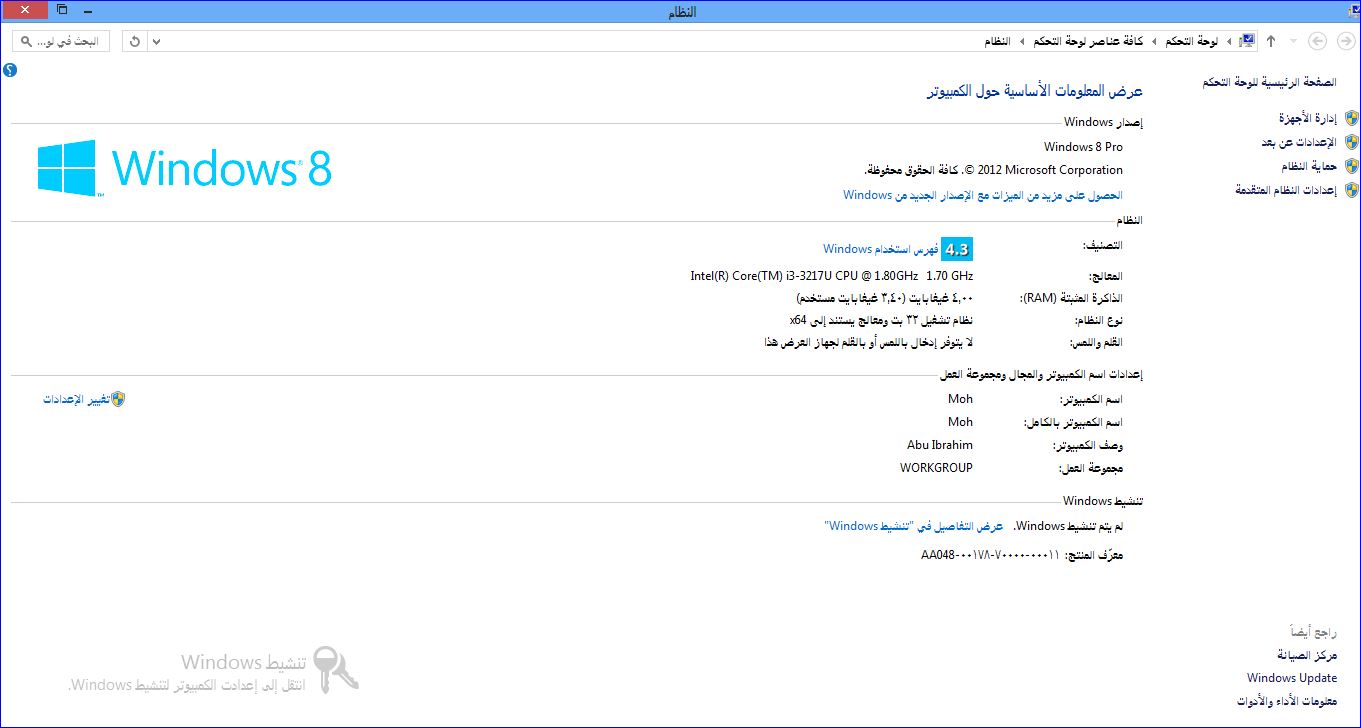1361x728 pixels.
Task: Focus the البحث search input field
Action: click(x=61, y=41)
